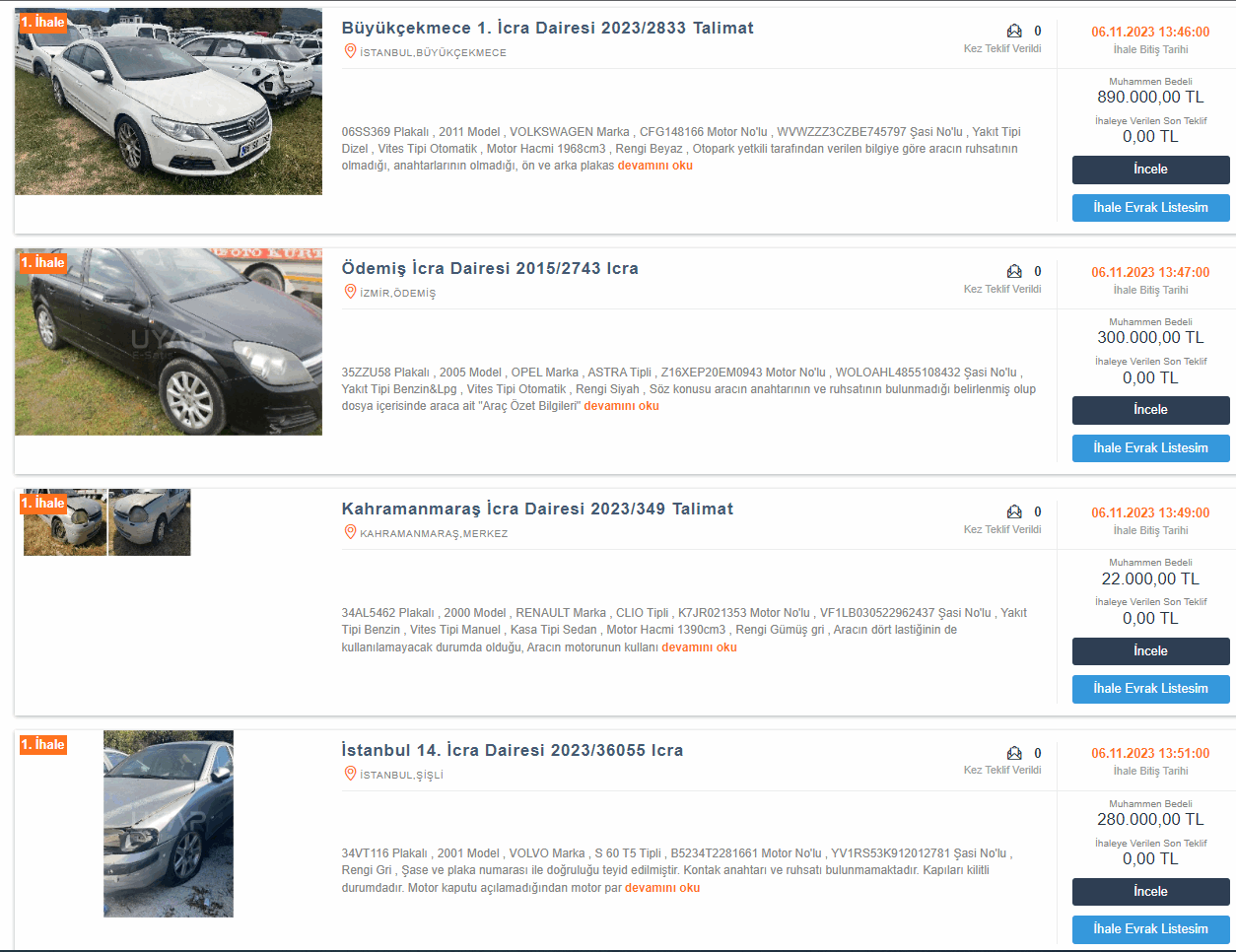The image size is (1236, 952).
Task: Open İhale Evrak Listesim for the Ödemiş listing
Action: [x=1150, y=448]
